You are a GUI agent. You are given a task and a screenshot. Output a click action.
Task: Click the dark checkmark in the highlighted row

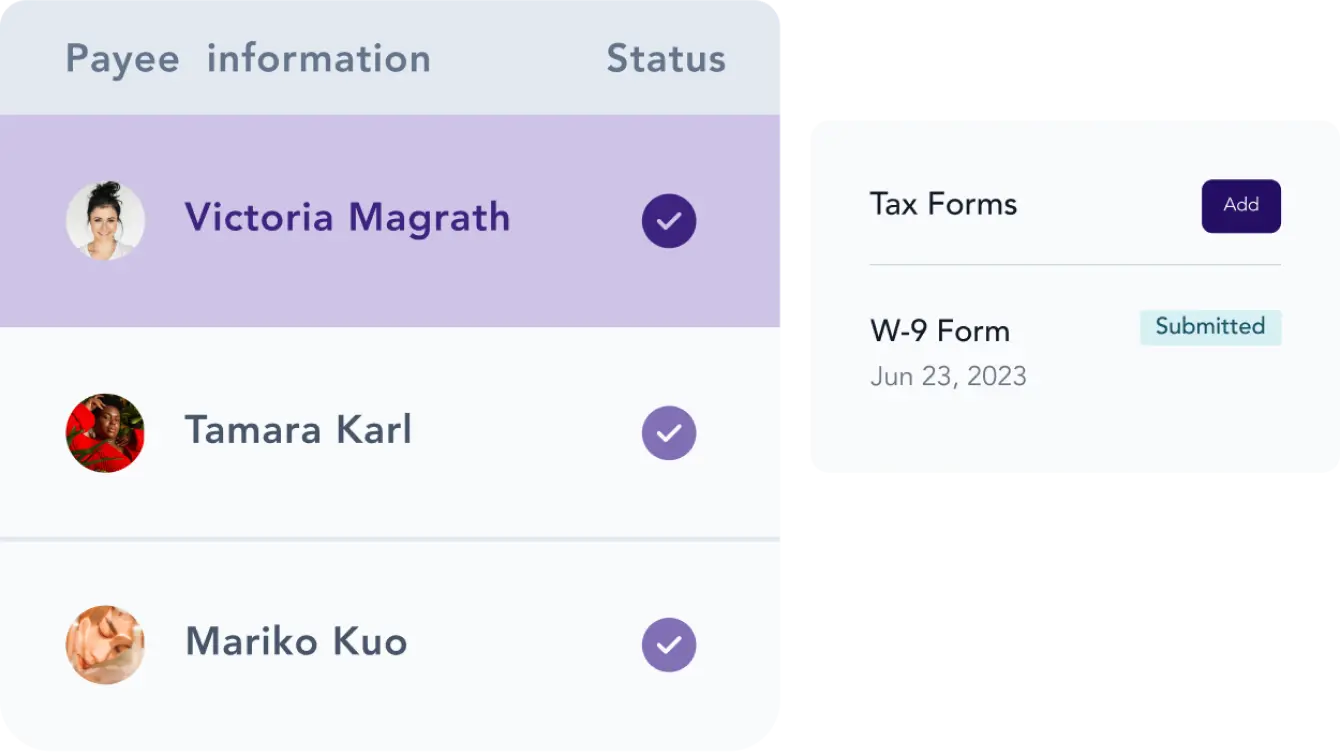[x=669, y=221]
